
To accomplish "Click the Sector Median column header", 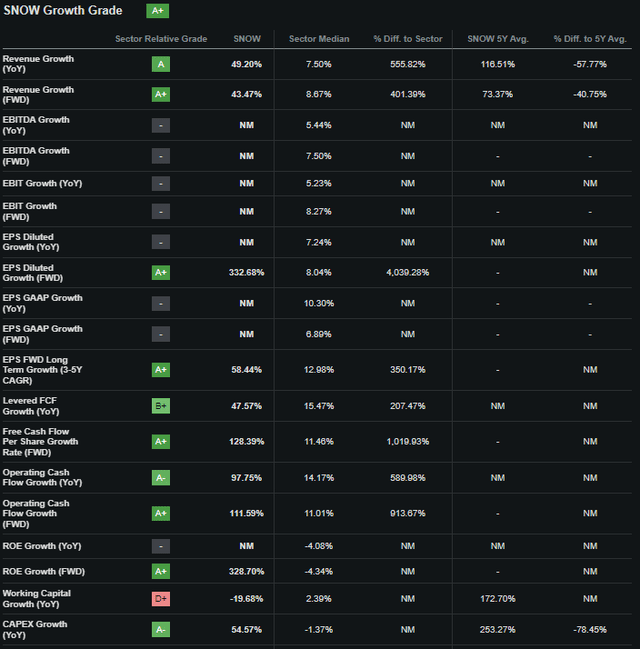I will [x=319, y=39].
